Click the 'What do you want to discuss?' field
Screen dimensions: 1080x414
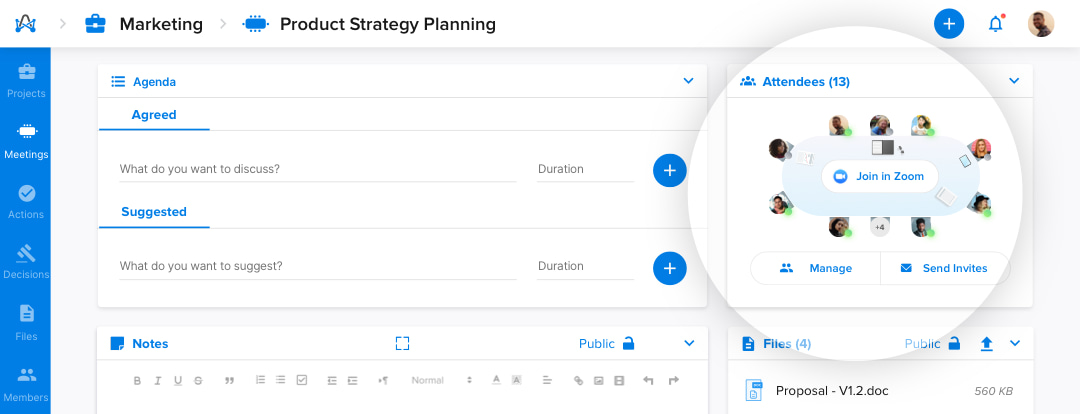click(318, 169)
